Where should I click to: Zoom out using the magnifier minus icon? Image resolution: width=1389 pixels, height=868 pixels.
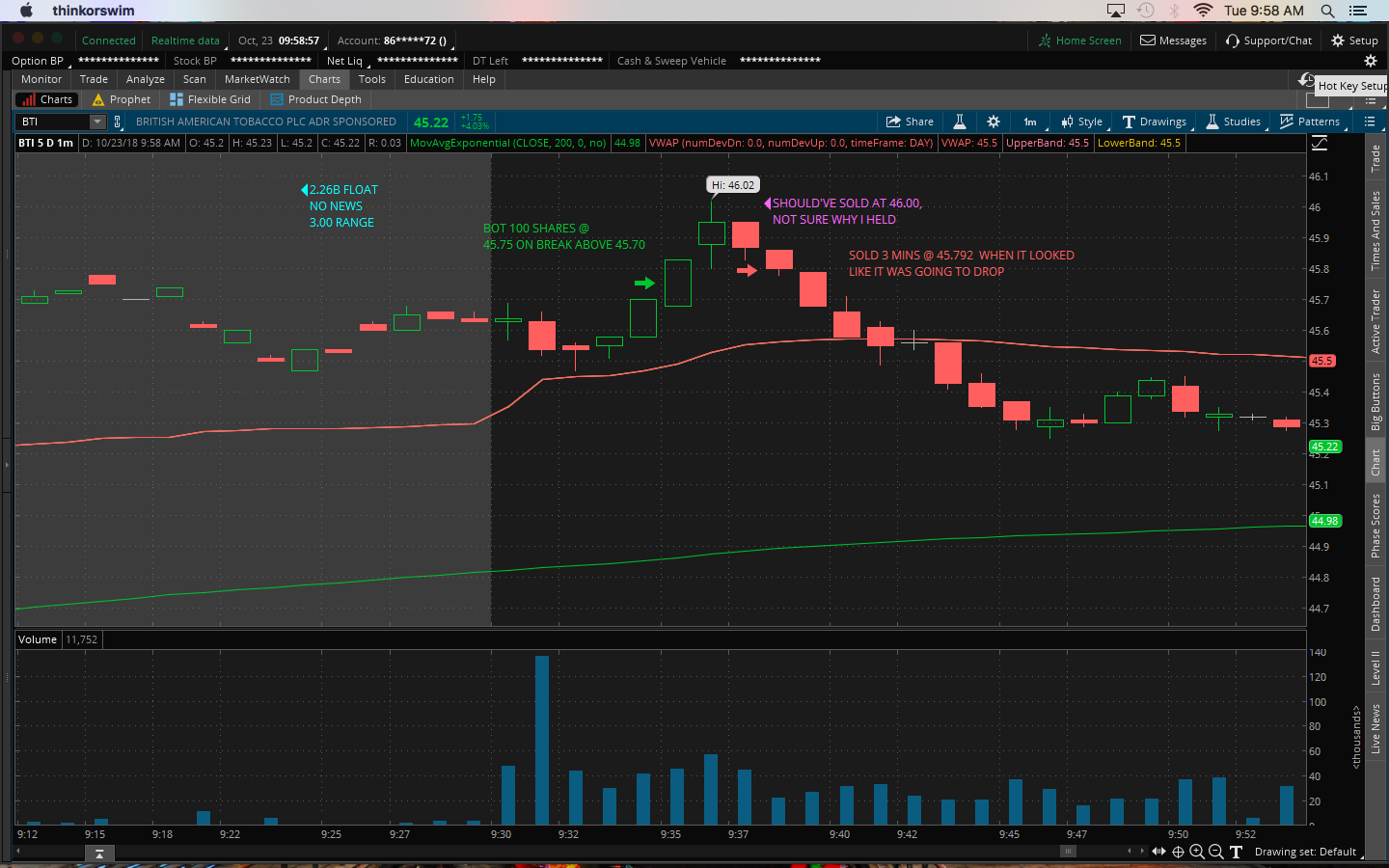1216,852
